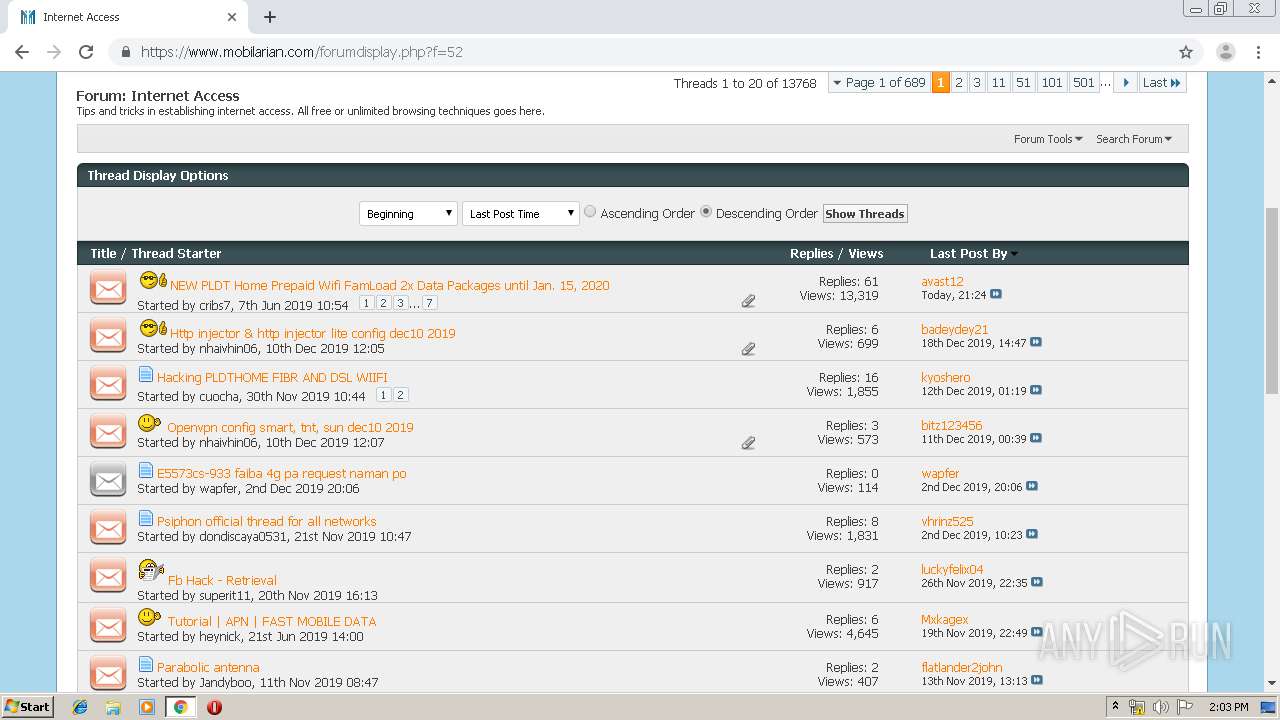
Task: Open the Windows Start menu
Action: coord(28,706)
